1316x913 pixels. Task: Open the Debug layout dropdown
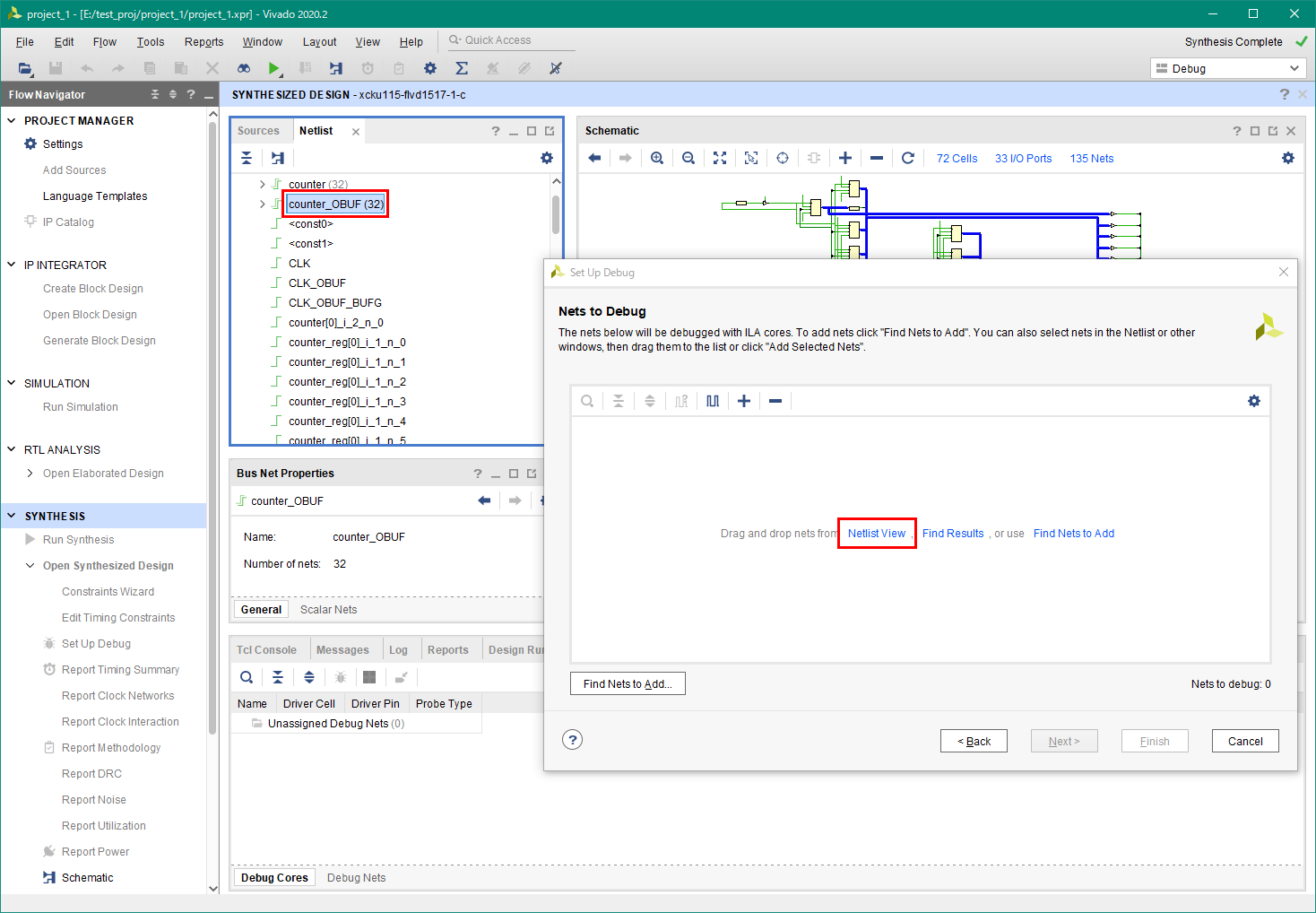(1228, 68)
